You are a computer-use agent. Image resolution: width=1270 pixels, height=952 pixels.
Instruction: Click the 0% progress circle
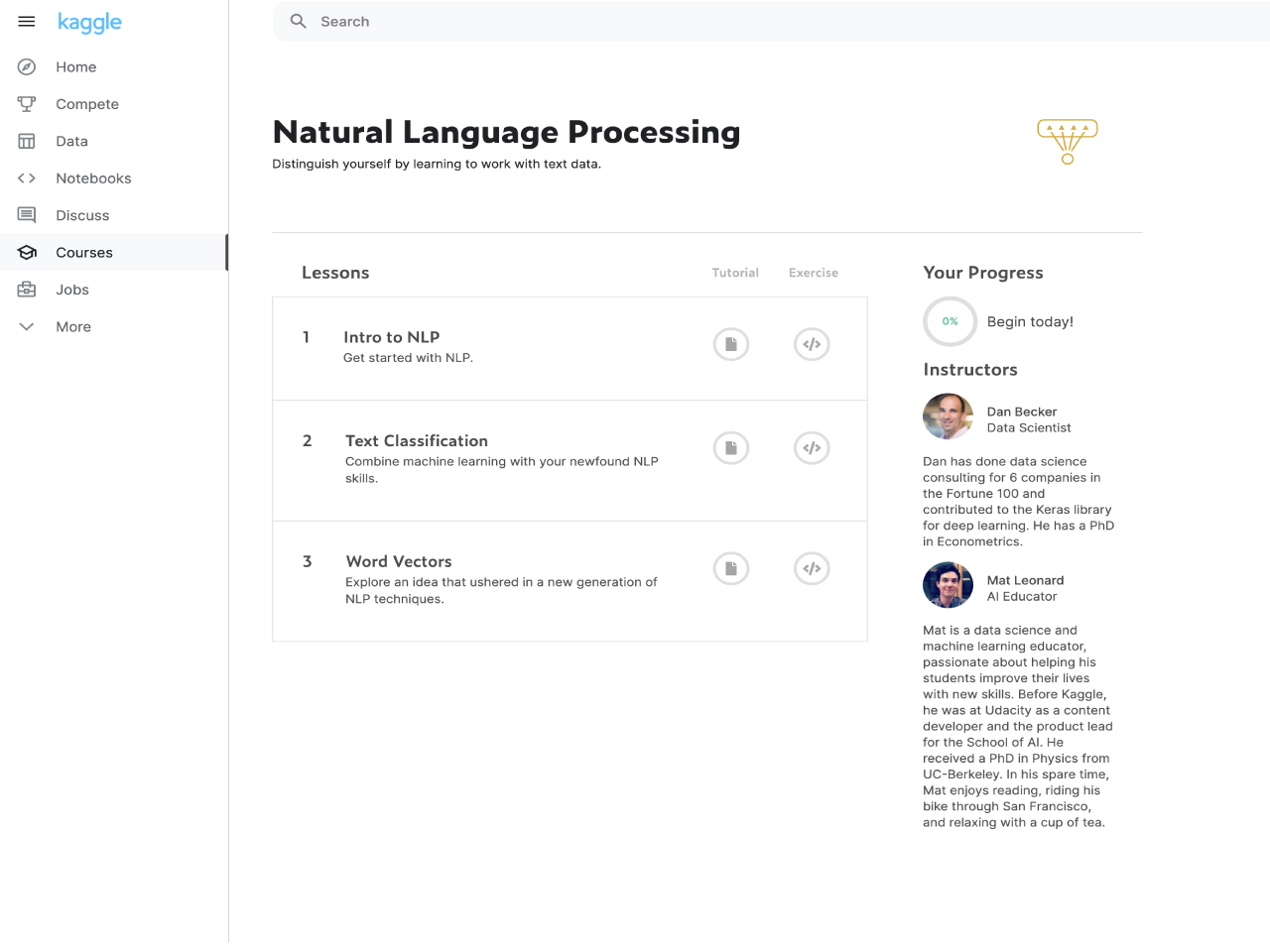coord(950,321)
